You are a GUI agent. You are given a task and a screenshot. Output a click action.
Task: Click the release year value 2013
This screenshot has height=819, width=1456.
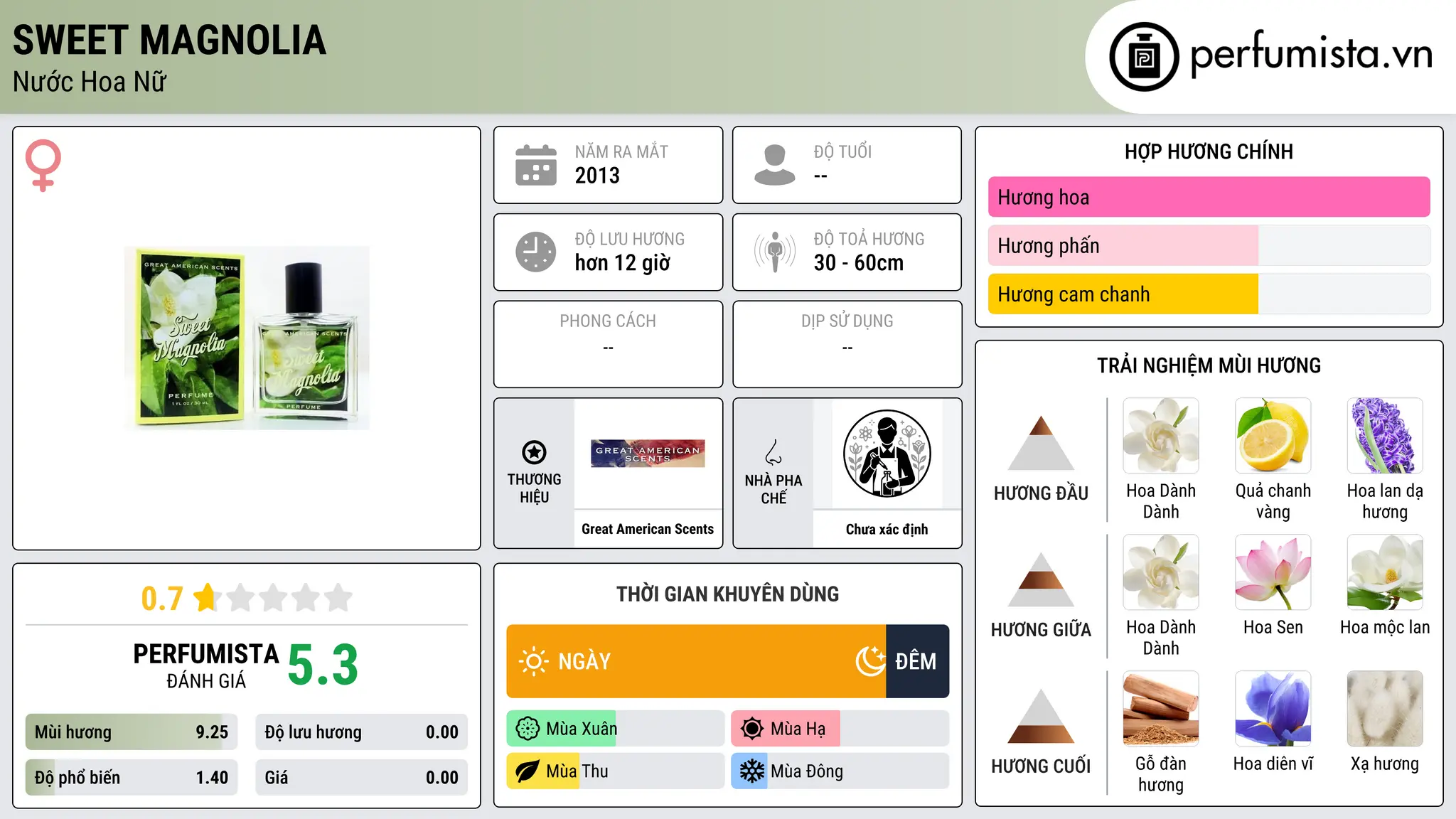pos(597,176)
